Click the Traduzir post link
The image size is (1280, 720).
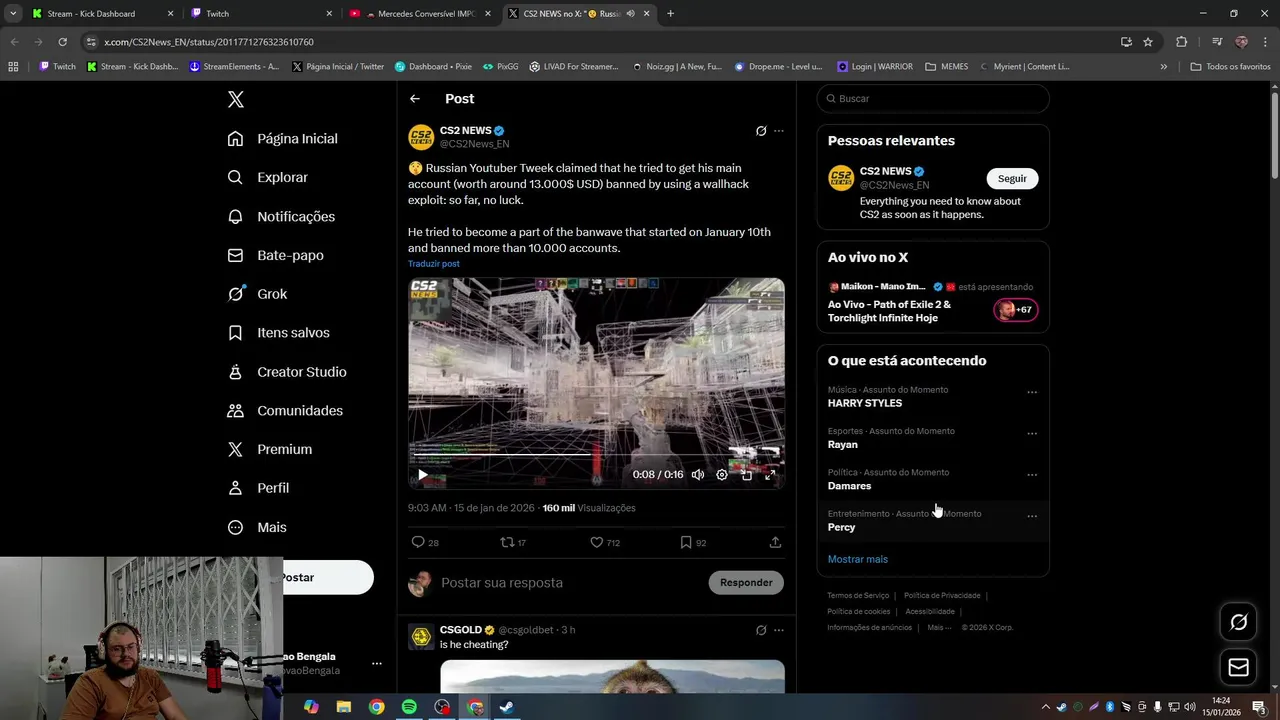[x=434, y=264]
